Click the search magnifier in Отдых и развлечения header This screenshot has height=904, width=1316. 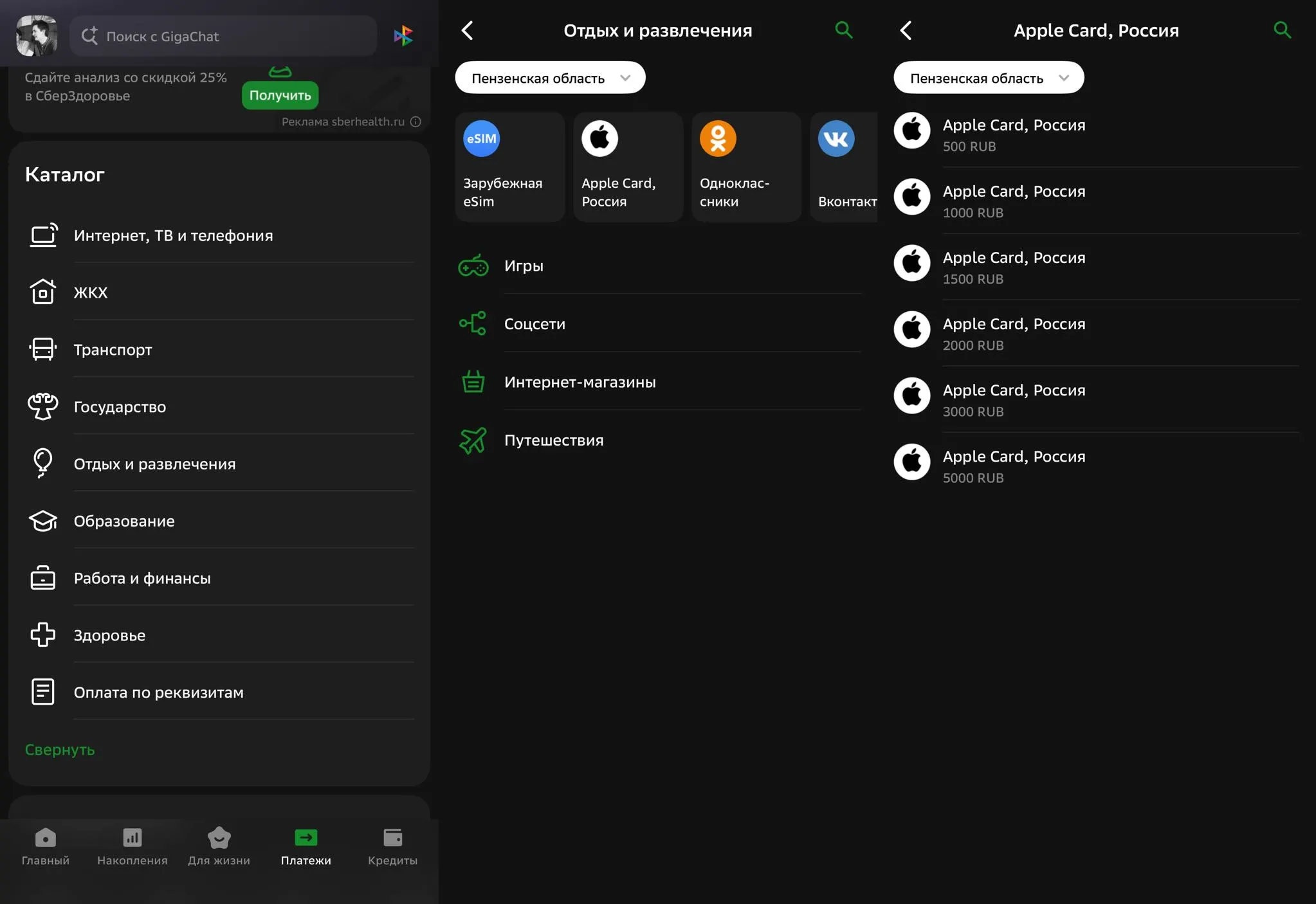pos(843,30)
